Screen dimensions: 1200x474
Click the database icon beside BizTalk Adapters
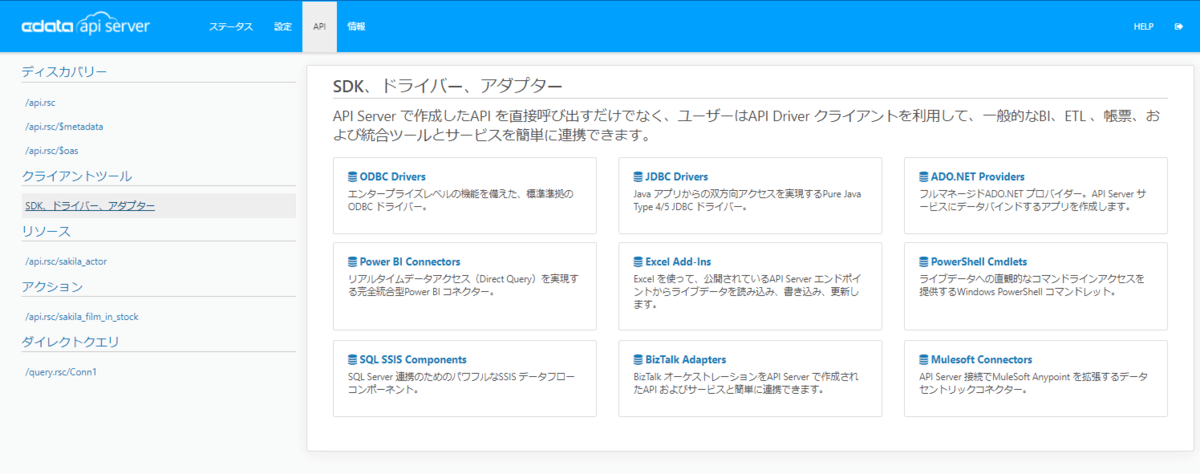tap(638, 360)
